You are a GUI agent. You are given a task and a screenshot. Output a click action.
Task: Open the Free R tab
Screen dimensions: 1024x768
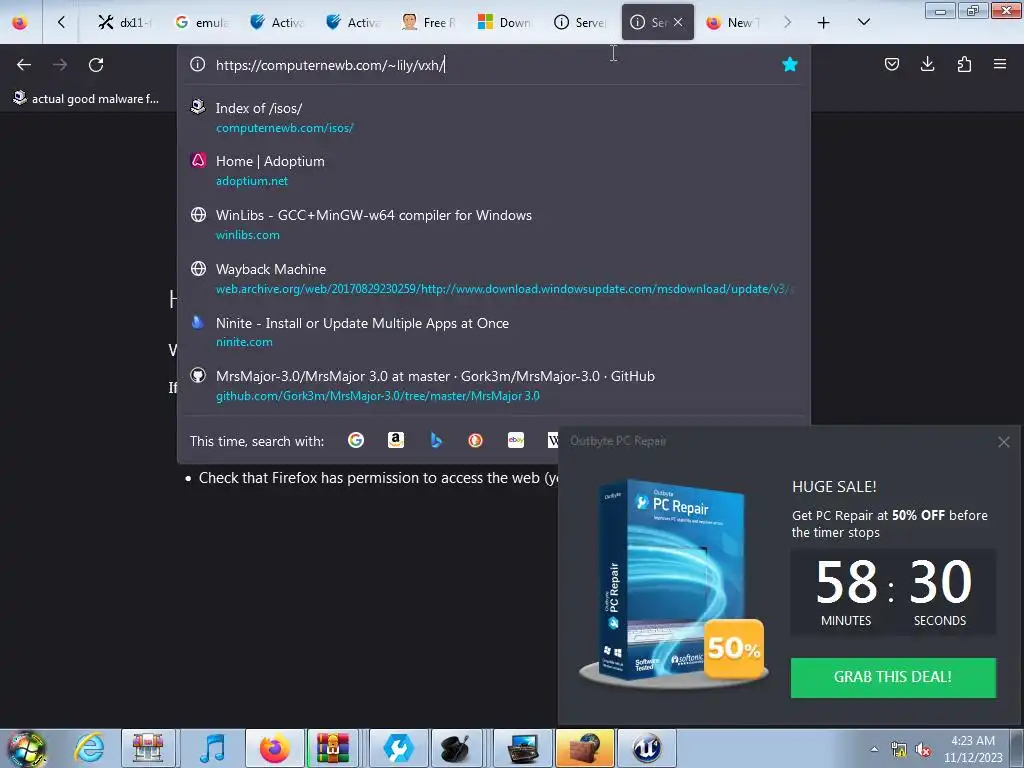pyautogui.click(x=429, y=22)
